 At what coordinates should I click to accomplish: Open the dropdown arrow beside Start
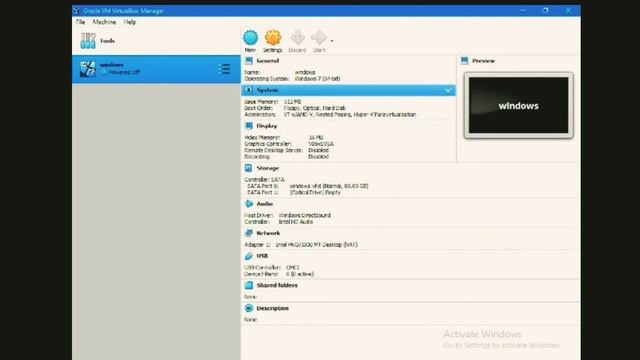tap(332, 41)
